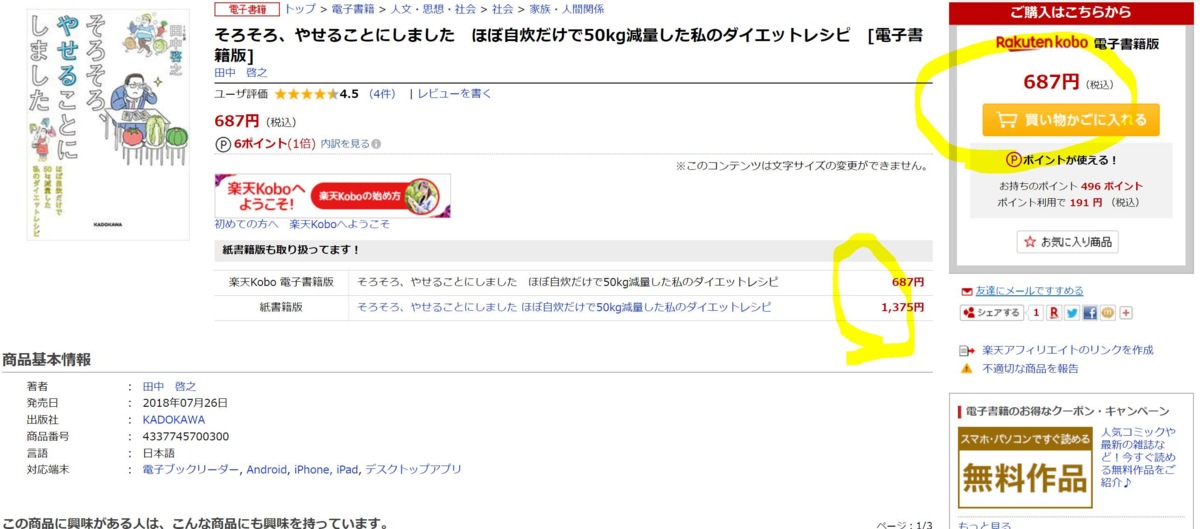The width and height of the screenshot is (1200, 529).
Task: Open 友達にメールですすめる link
Action: click(1030, 291)
